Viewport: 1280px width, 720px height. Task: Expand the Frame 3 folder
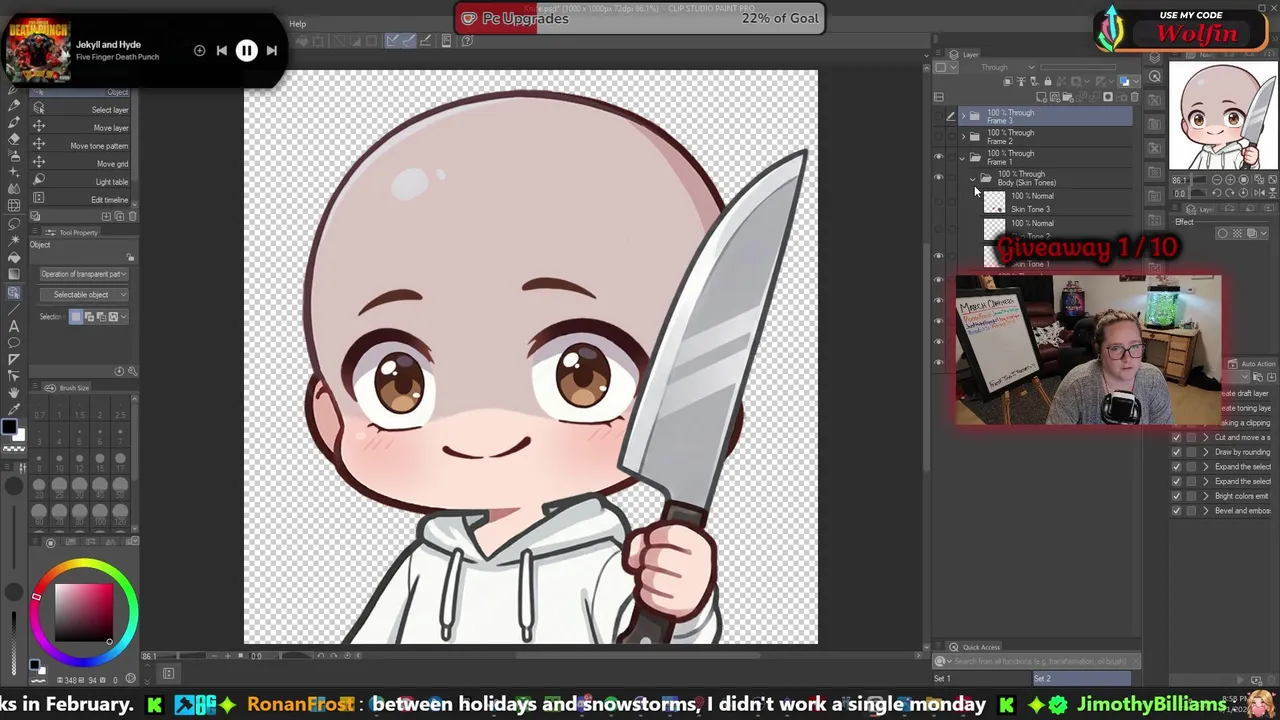tap(963, 116)
